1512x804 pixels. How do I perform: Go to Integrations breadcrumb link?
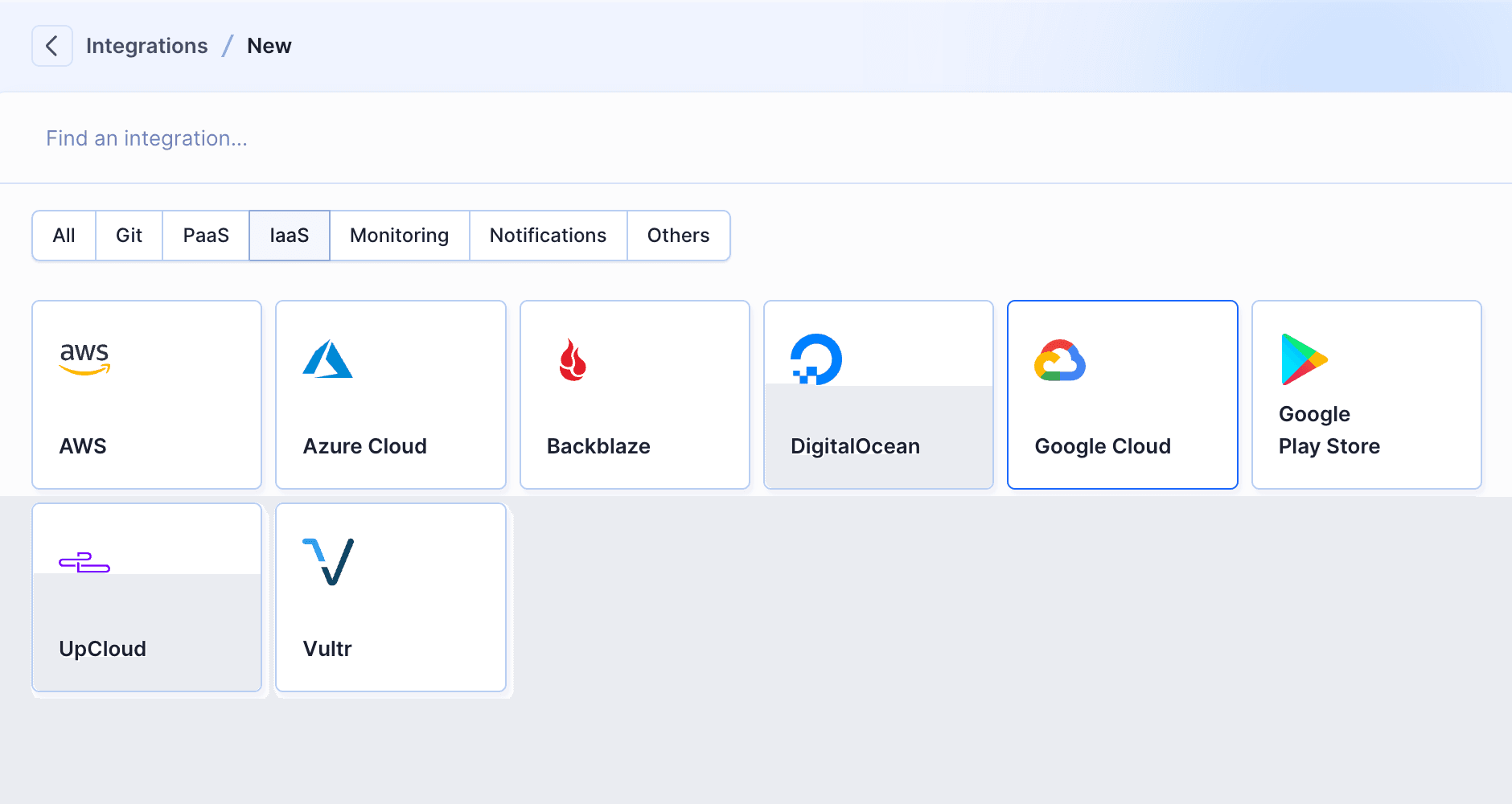point(147,46)
